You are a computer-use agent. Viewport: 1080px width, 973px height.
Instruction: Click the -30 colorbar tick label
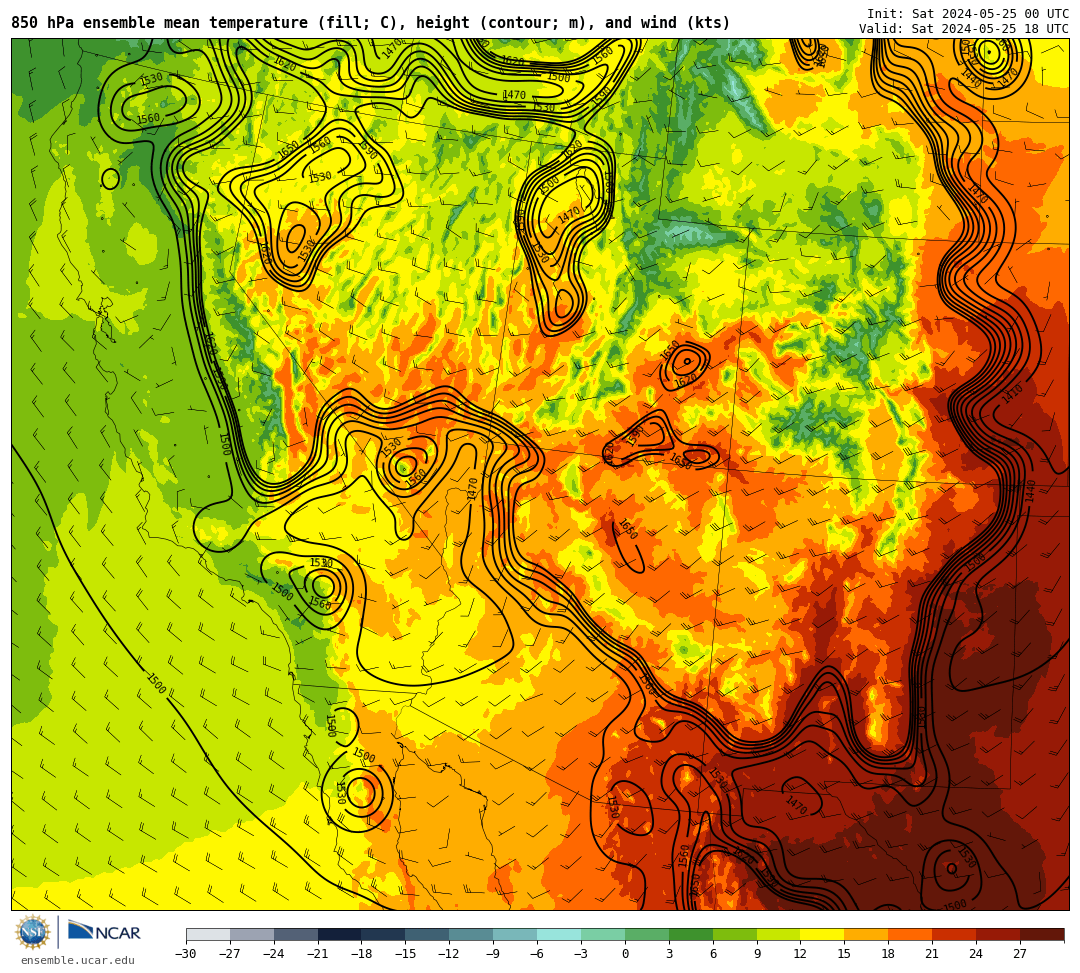[186, 954]
